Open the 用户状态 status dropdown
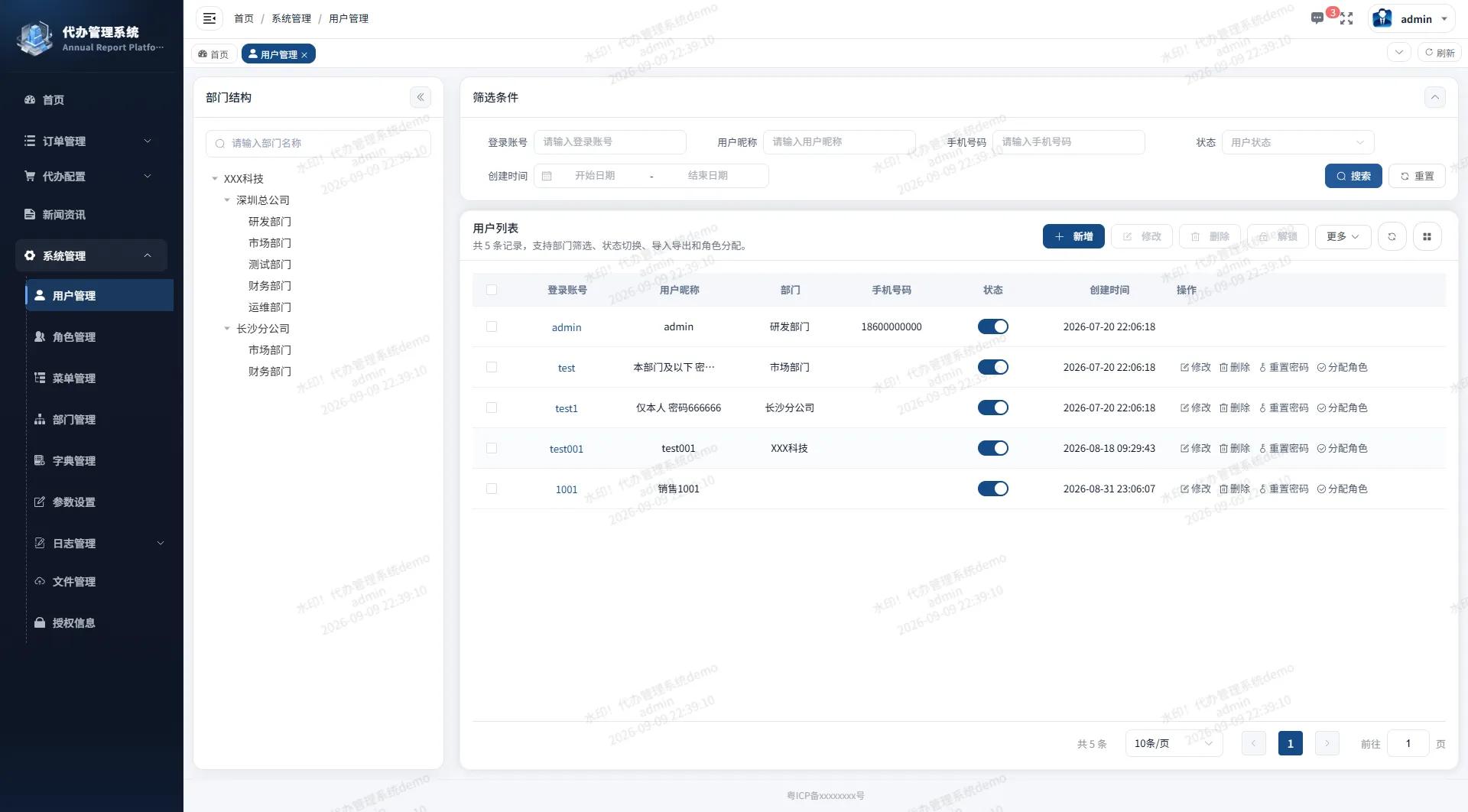Viewport: 1468px width, 812px height. [1297, 142]
